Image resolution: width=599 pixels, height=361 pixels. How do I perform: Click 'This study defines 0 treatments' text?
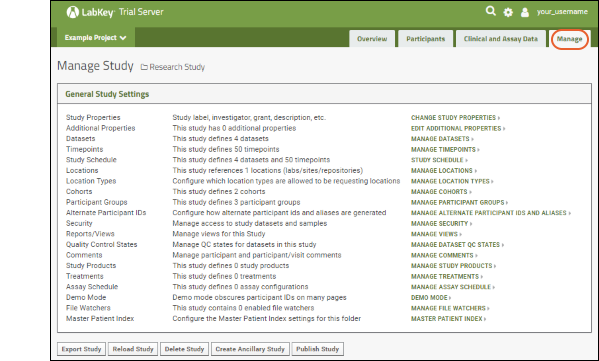(224, 276)
